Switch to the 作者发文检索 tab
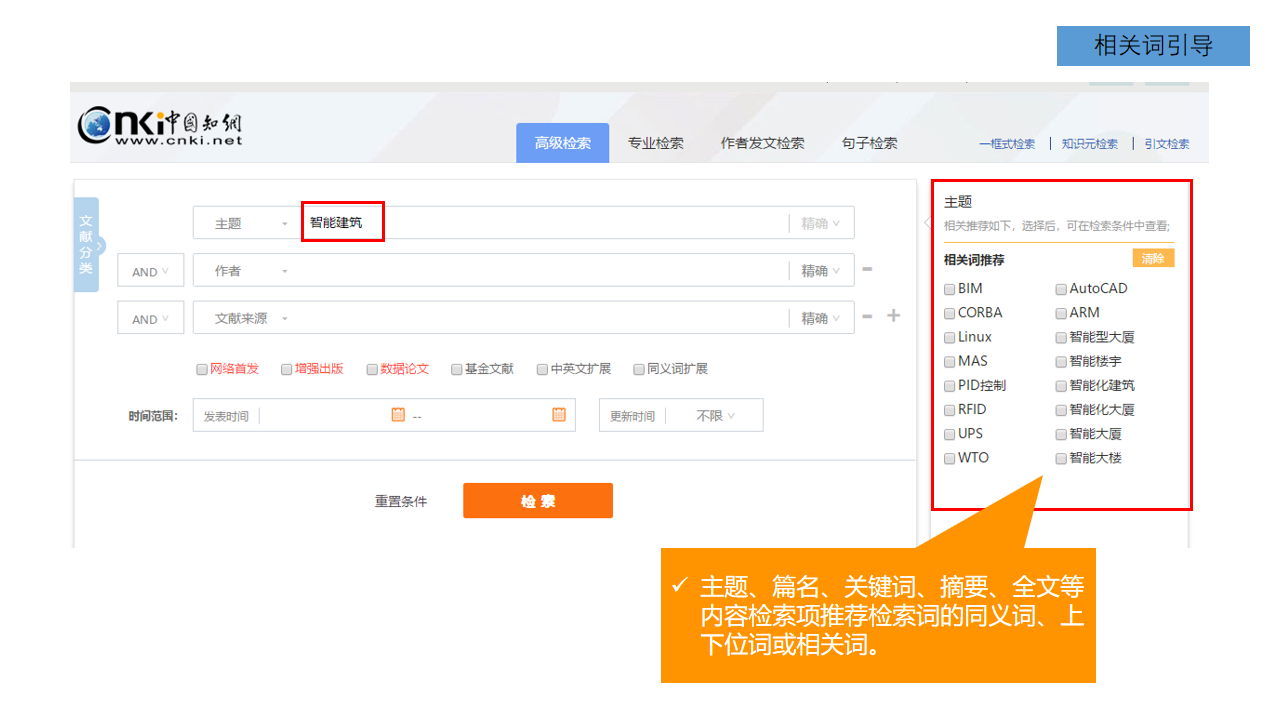1280x720 pixels. 762,143
